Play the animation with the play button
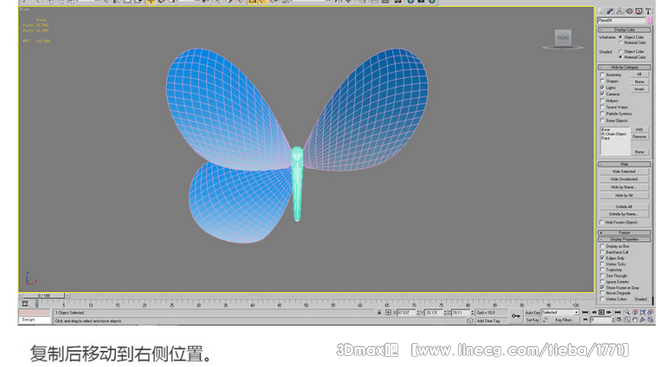 tap(601, 312)
